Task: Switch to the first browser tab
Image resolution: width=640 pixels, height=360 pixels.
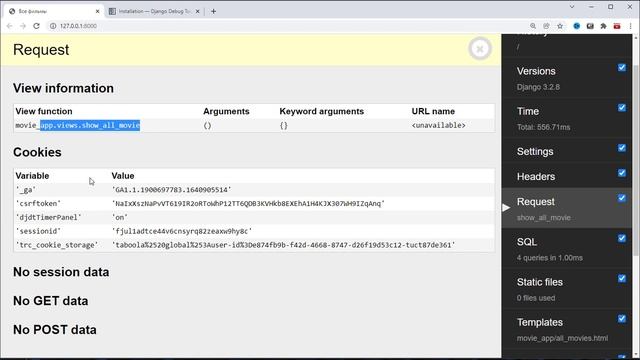Action: point(53,11)
